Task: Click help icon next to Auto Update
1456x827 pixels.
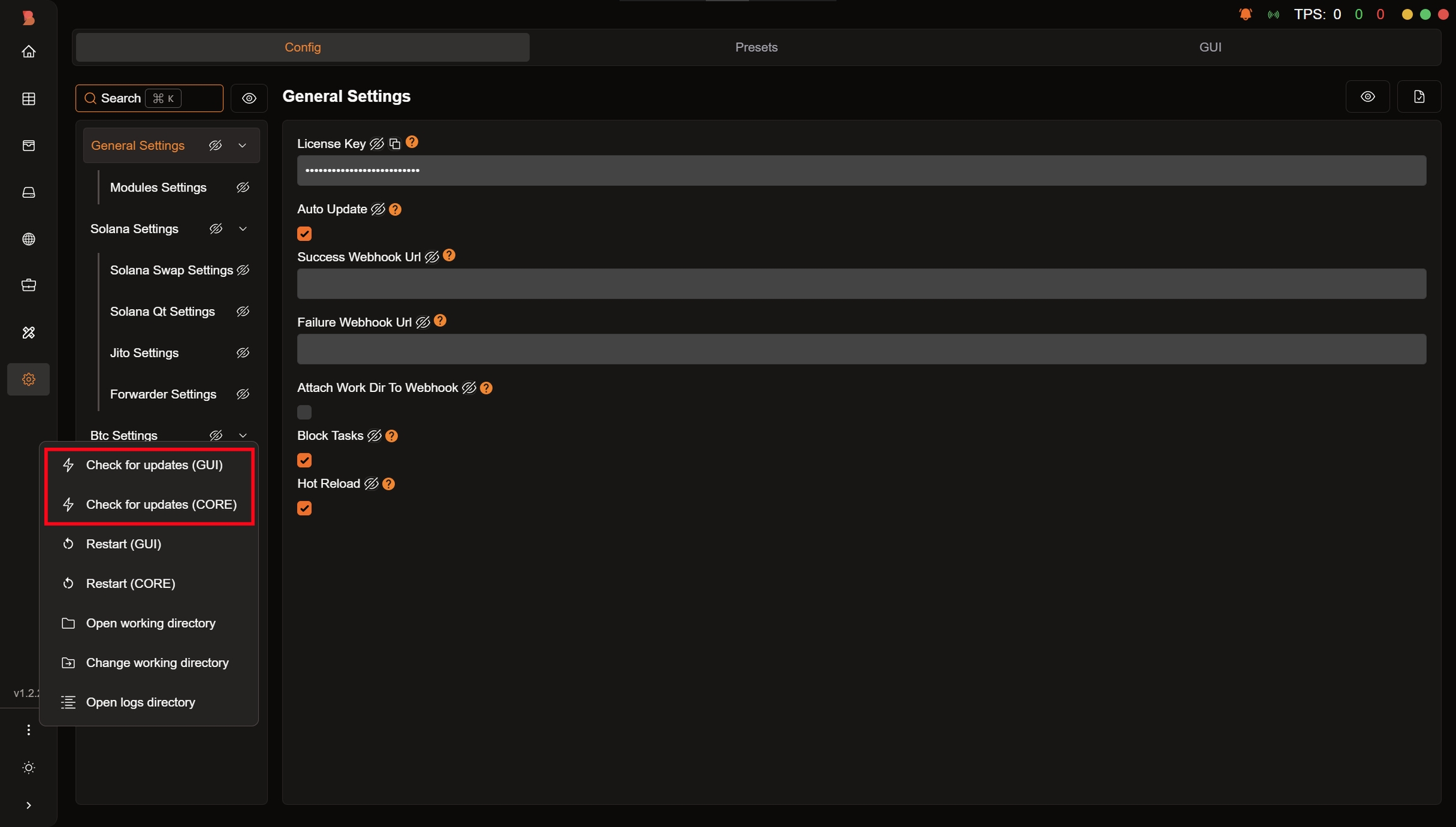Action: [x=396, y=209]
